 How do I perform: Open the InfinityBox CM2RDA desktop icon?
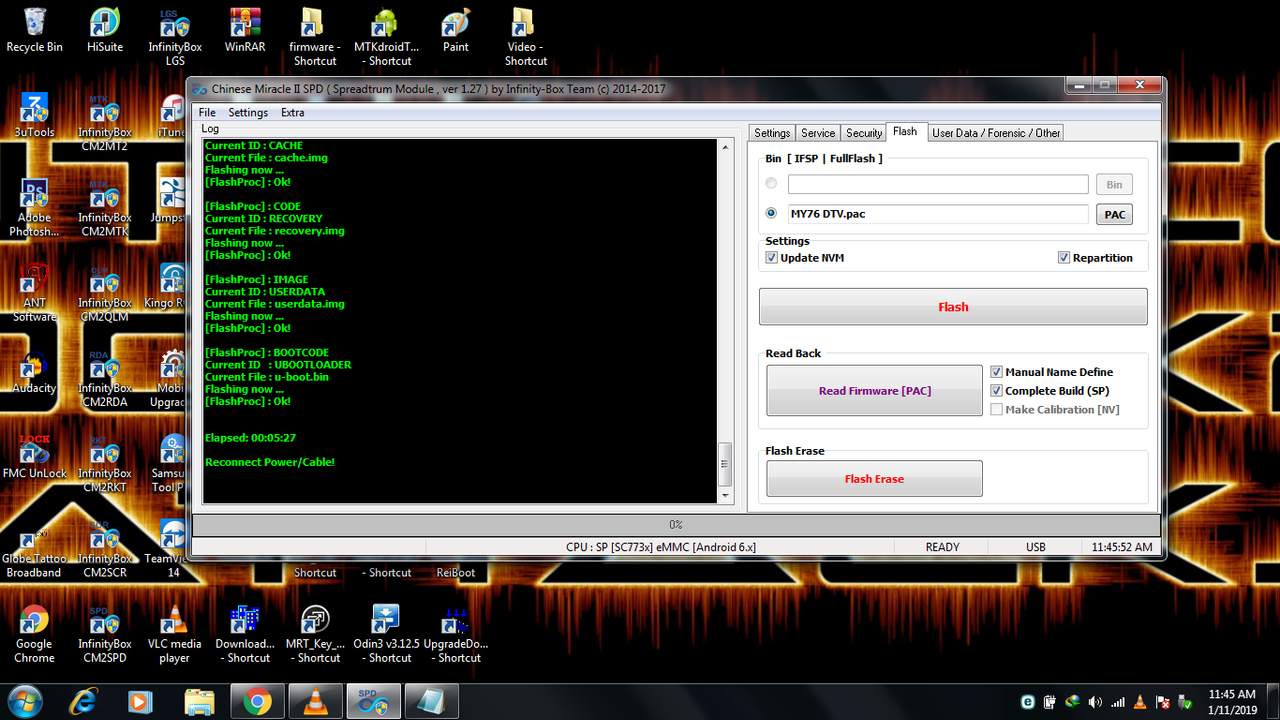pos(104,379)
